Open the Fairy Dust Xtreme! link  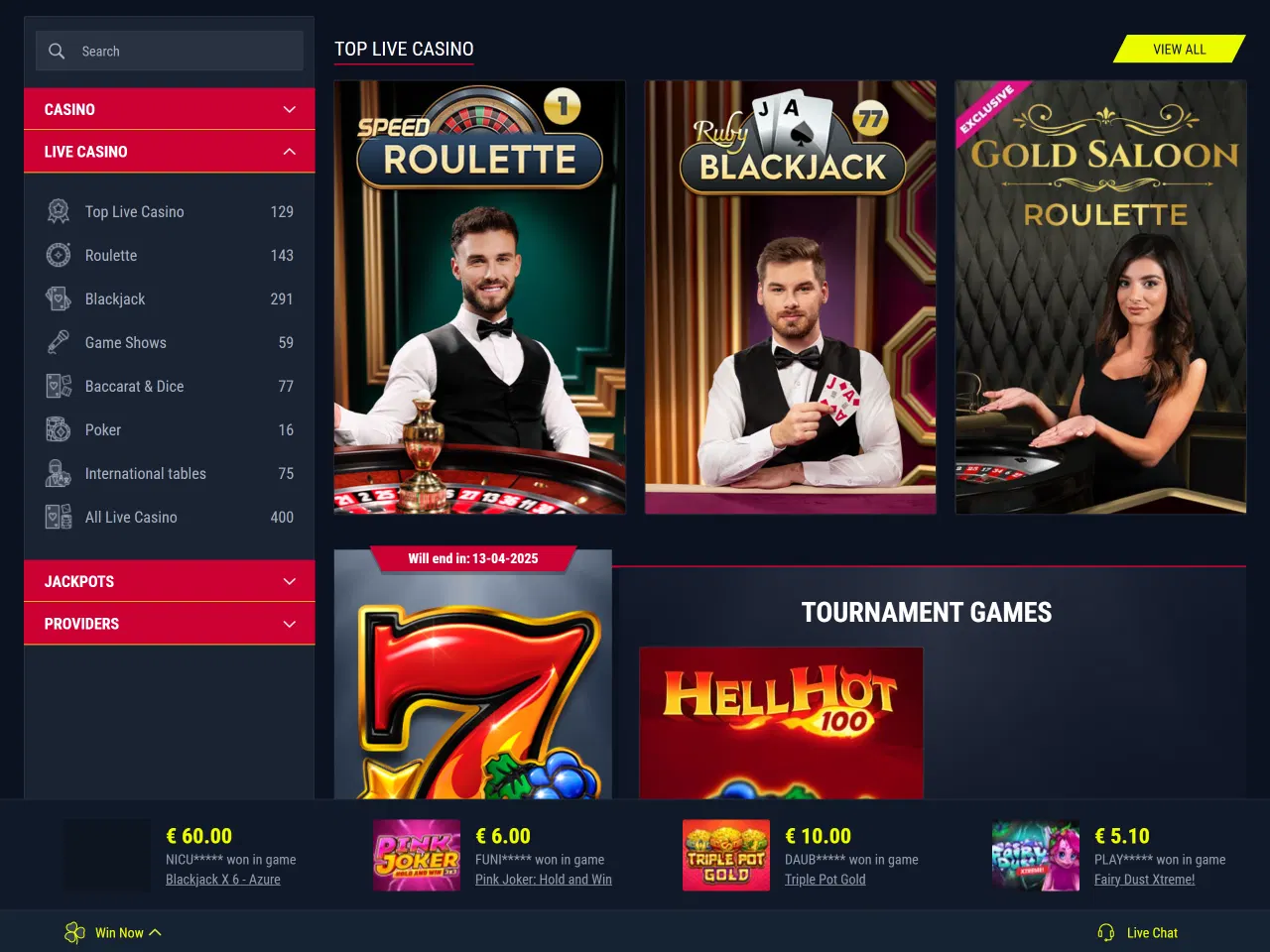(x=1144, y=879)
